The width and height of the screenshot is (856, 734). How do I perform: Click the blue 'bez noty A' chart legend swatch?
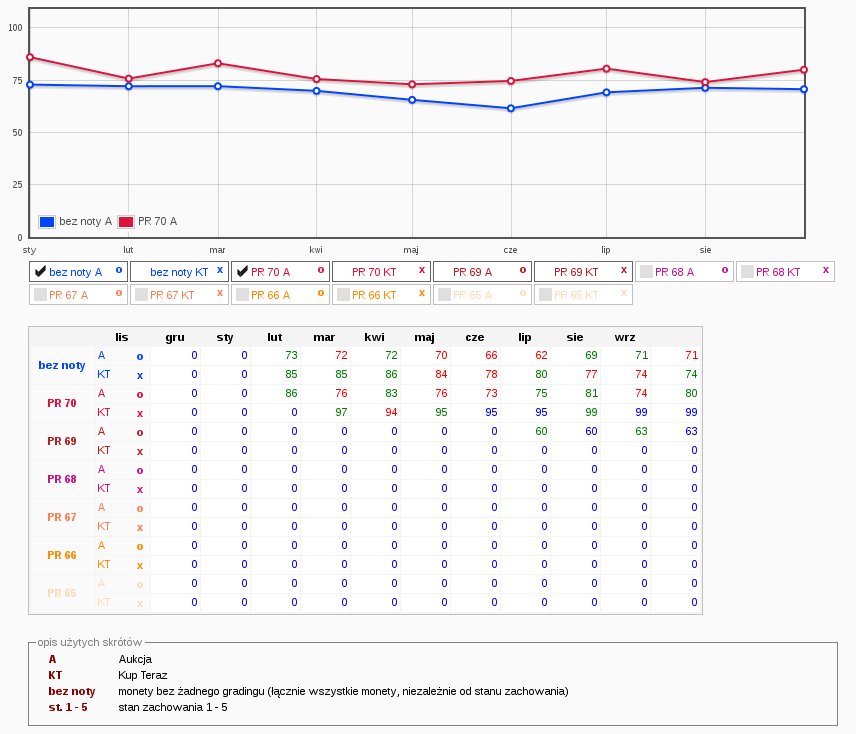click(x=48, y=221)
